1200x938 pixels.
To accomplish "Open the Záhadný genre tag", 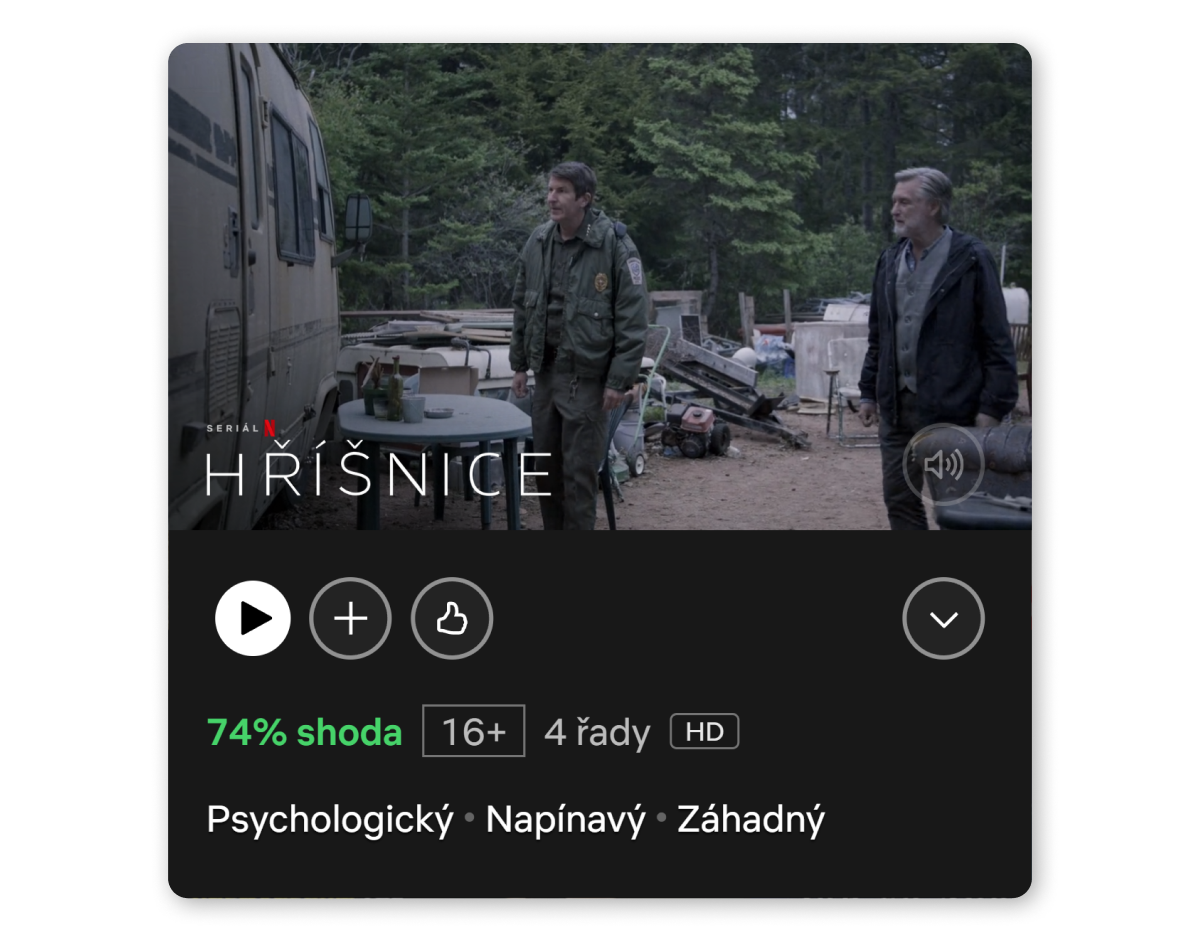I will (751, 821).
